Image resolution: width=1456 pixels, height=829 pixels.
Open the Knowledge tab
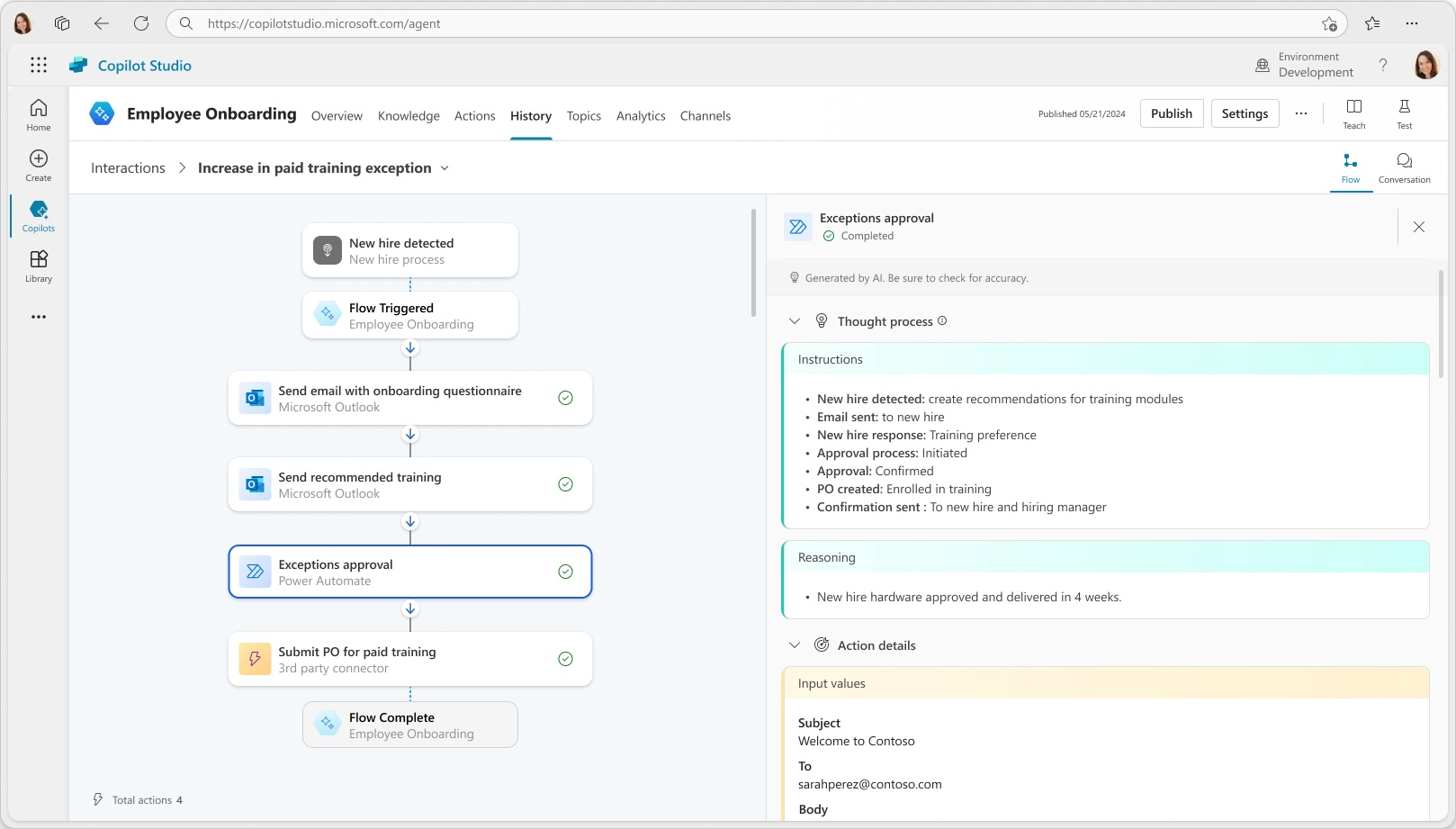[x=409, y=116]
